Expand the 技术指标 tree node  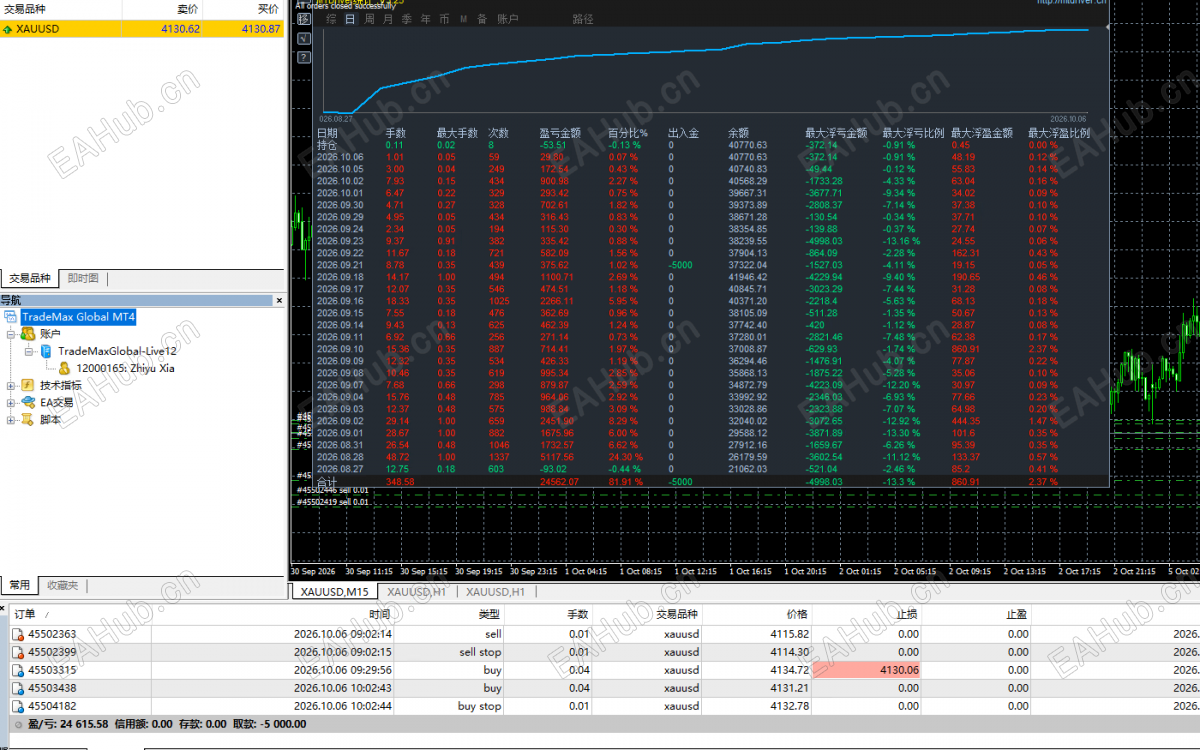point(11,385)
